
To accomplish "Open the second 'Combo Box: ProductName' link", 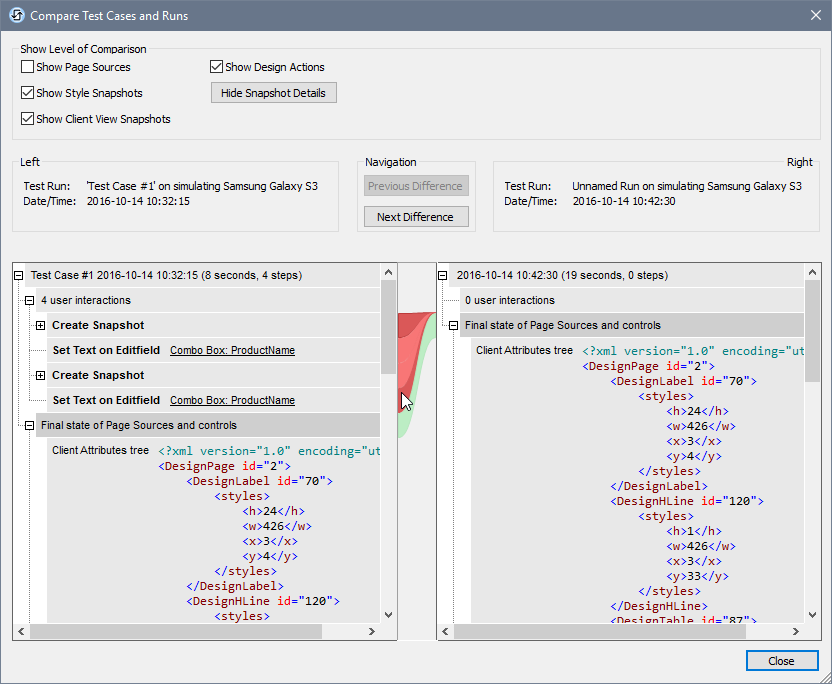I will tap(232, 400).
